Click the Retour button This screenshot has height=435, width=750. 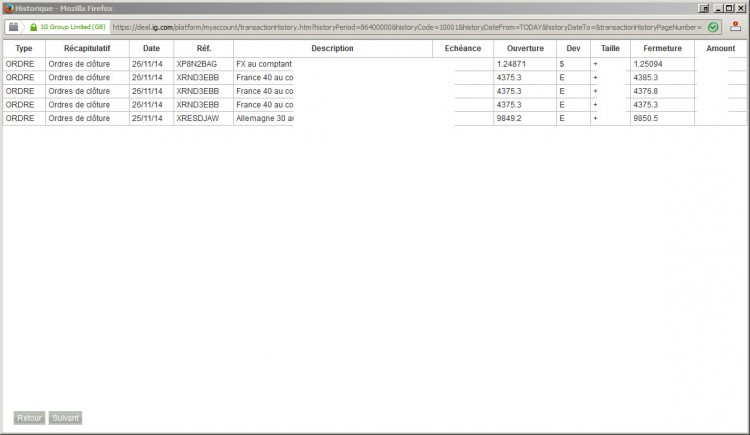point(29,418)
